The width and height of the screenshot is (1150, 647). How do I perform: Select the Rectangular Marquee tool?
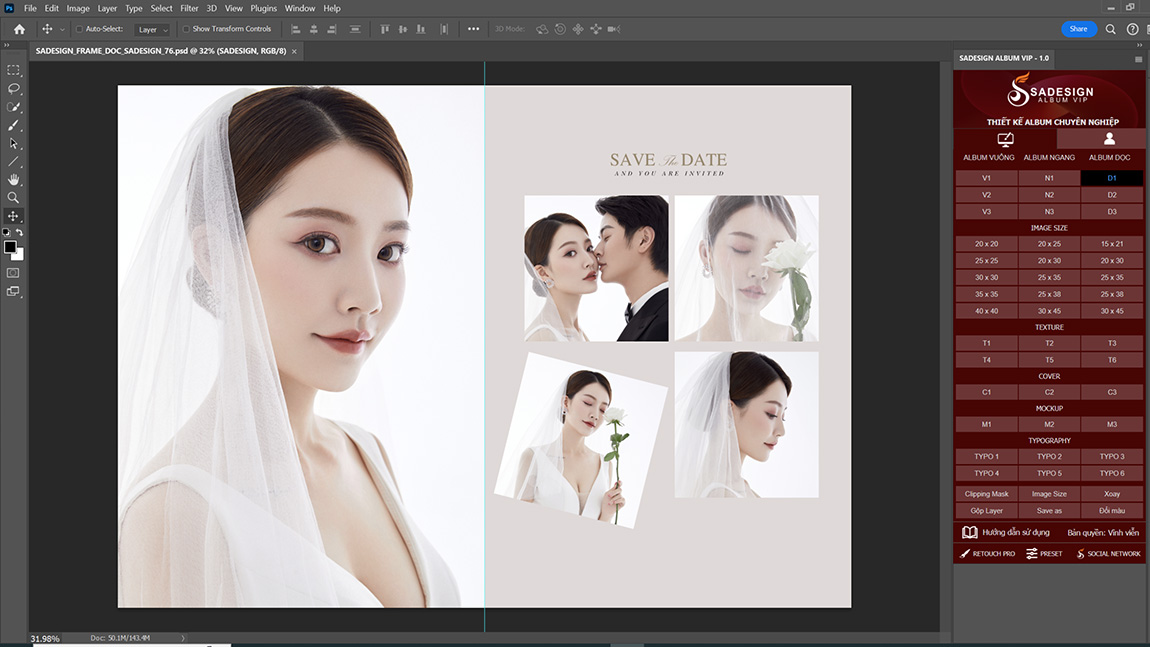pyautogui.click(x=13, y=70)
